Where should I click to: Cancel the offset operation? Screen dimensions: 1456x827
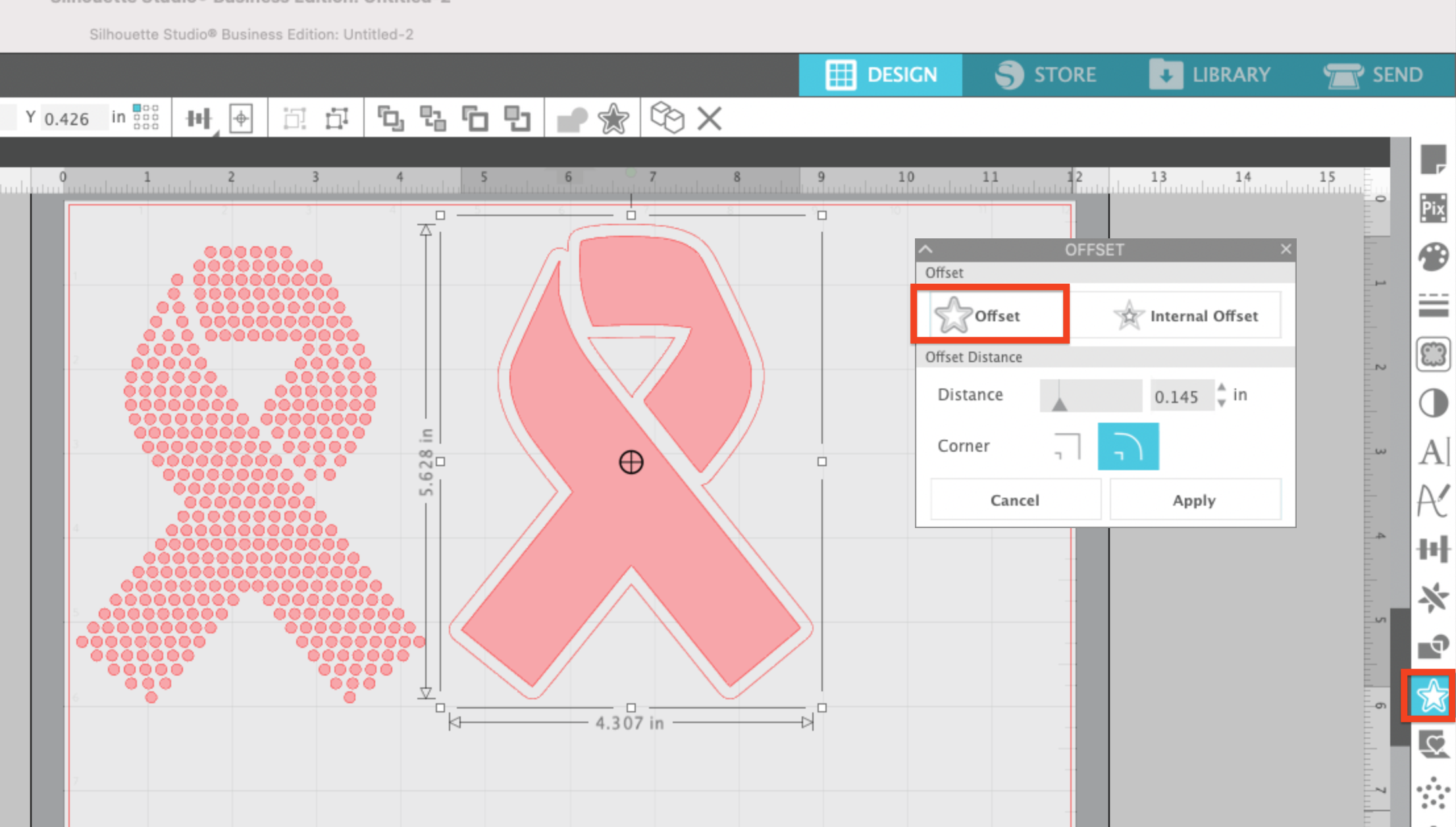coord(1015,499)
